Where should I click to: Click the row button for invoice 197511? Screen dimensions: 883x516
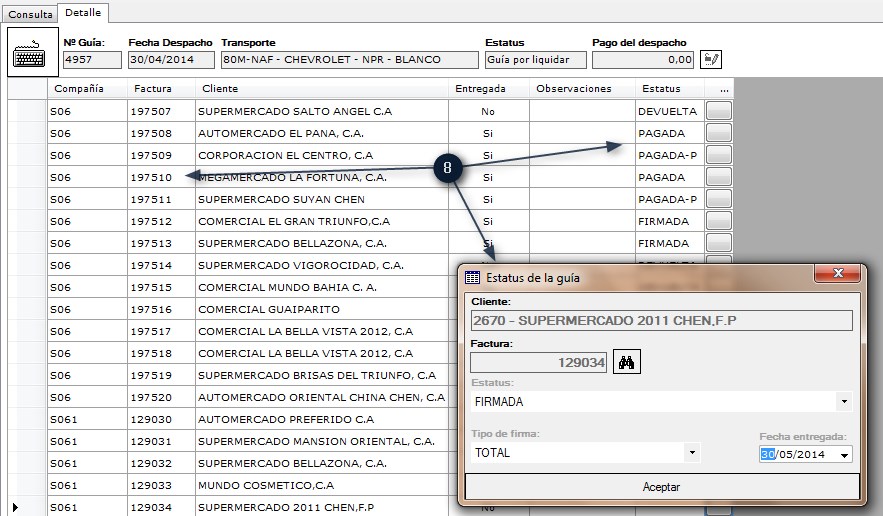pyautogui.click(x=719, y=199)
